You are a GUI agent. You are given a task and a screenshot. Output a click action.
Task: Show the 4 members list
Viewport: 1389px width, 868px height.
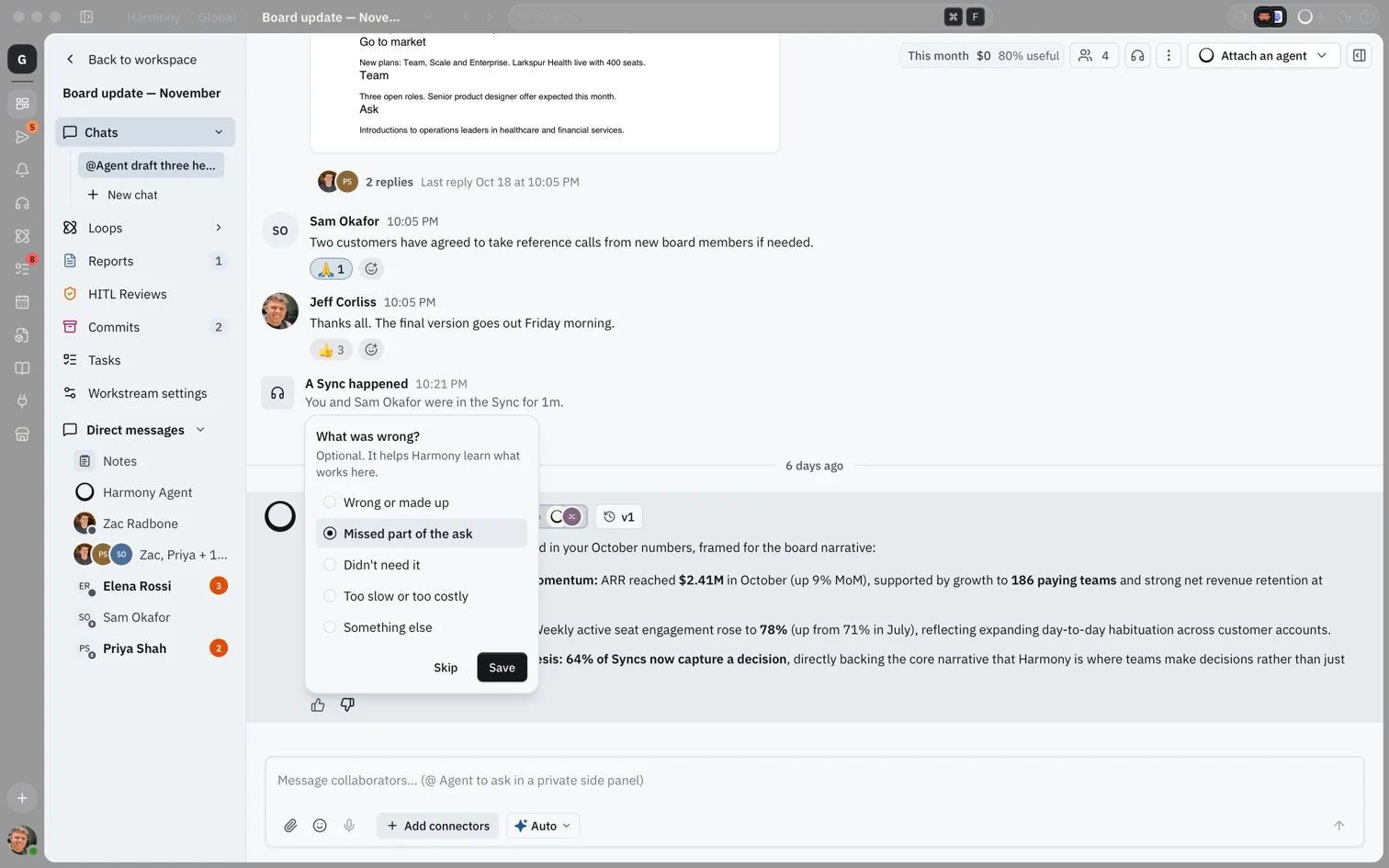point(1094,56)
